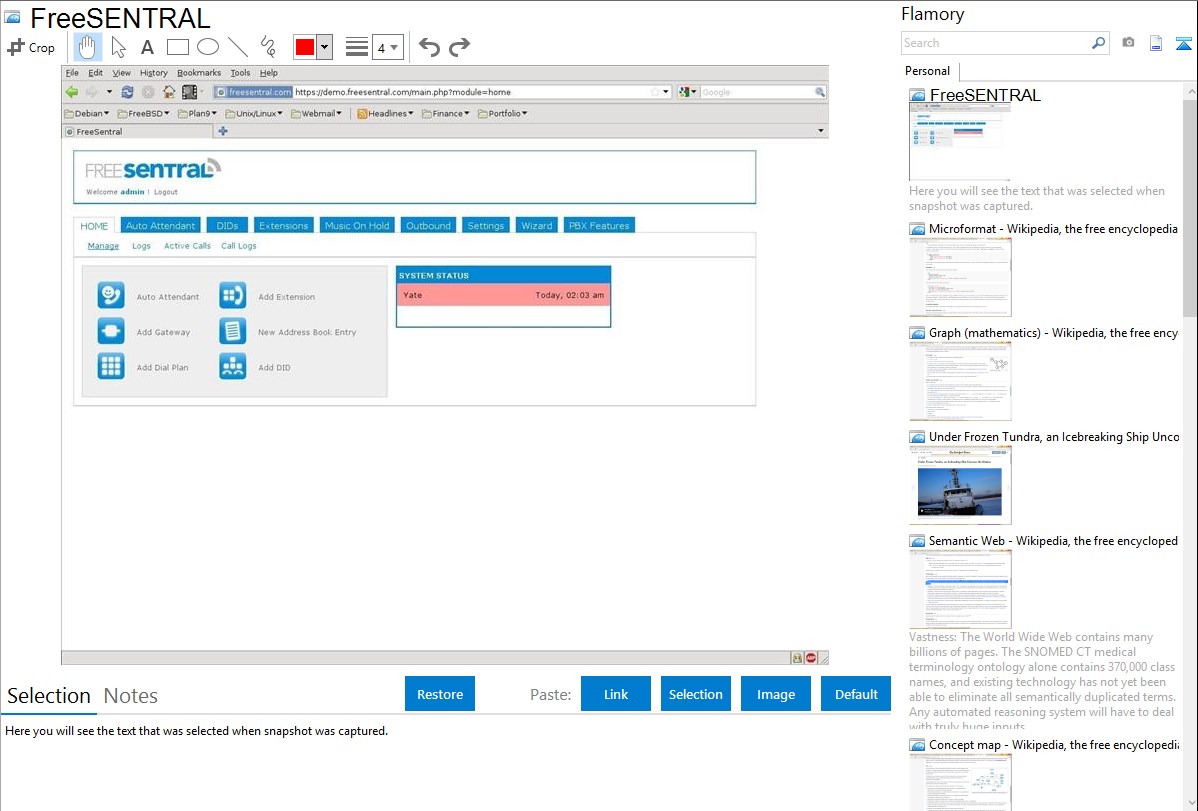Screen dimensions: 1198x811
Task: Click the Paste Selection button
Action: (x=695, y=694)
